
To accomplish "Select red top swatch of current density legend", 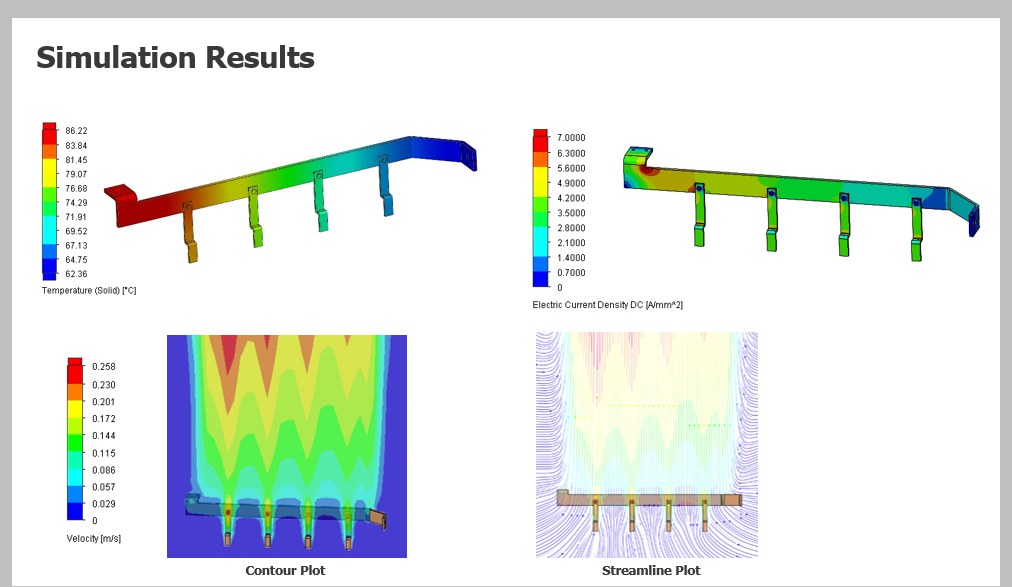I will (x=540, y=137).
